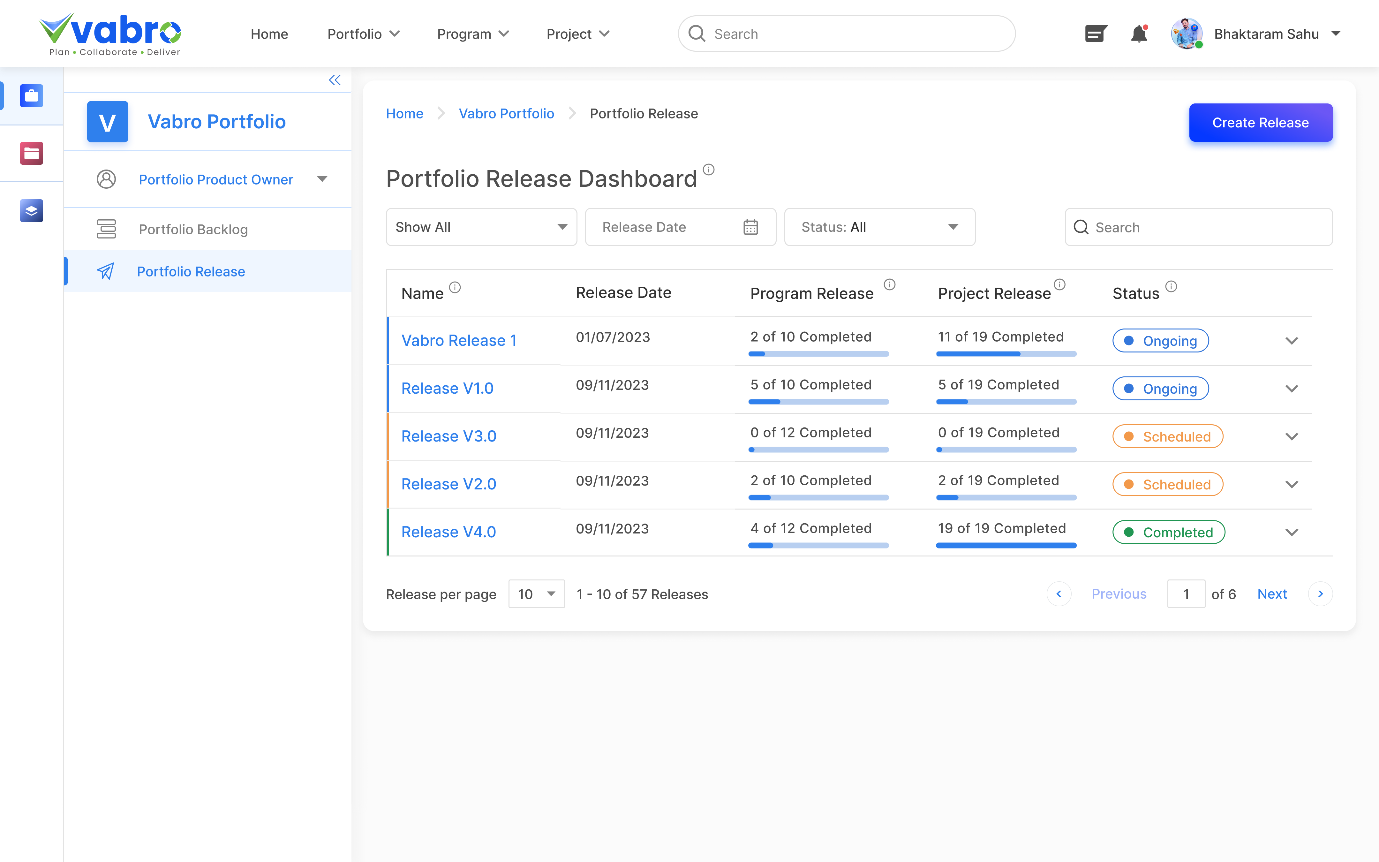Click the Next pagination link

pos(1272,594)
